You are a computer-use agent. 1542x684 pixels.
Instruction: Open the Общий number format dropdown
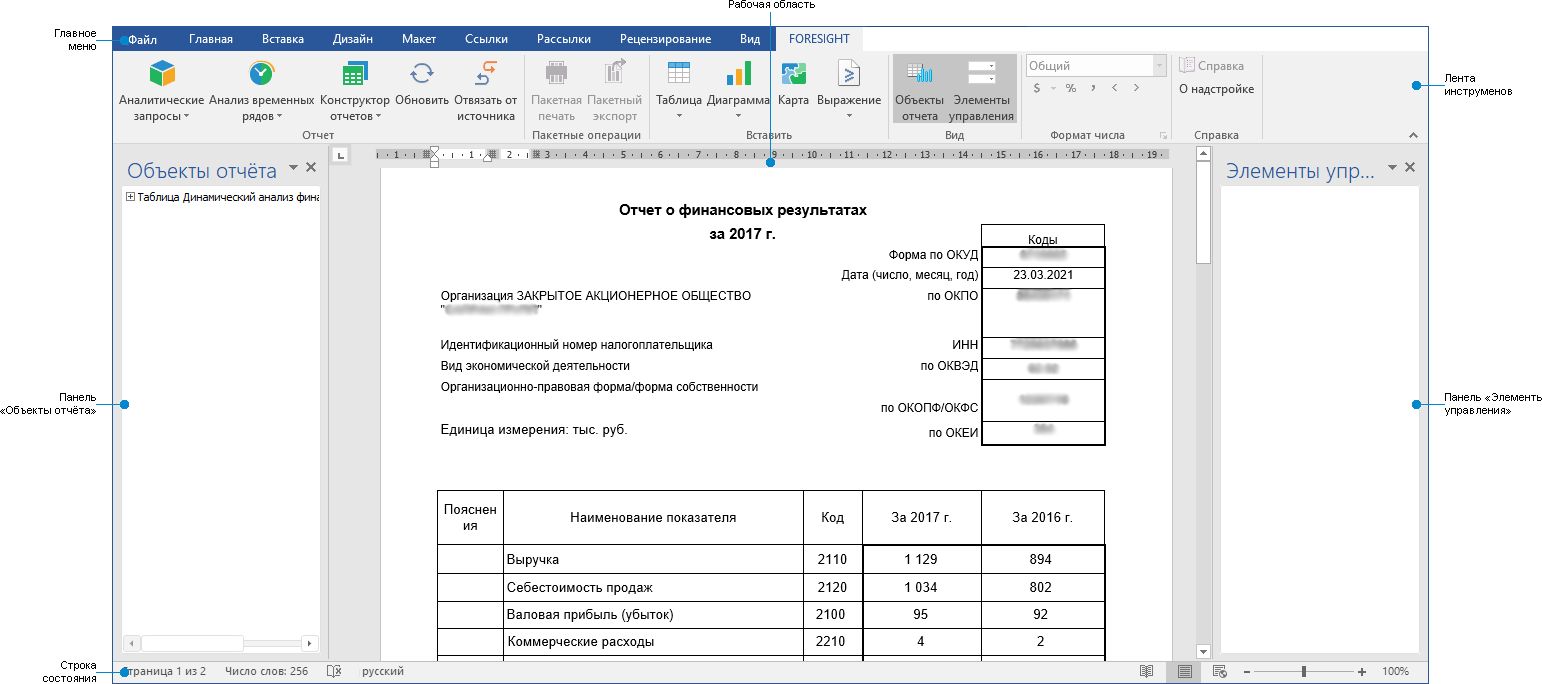tap(1160, 64)
